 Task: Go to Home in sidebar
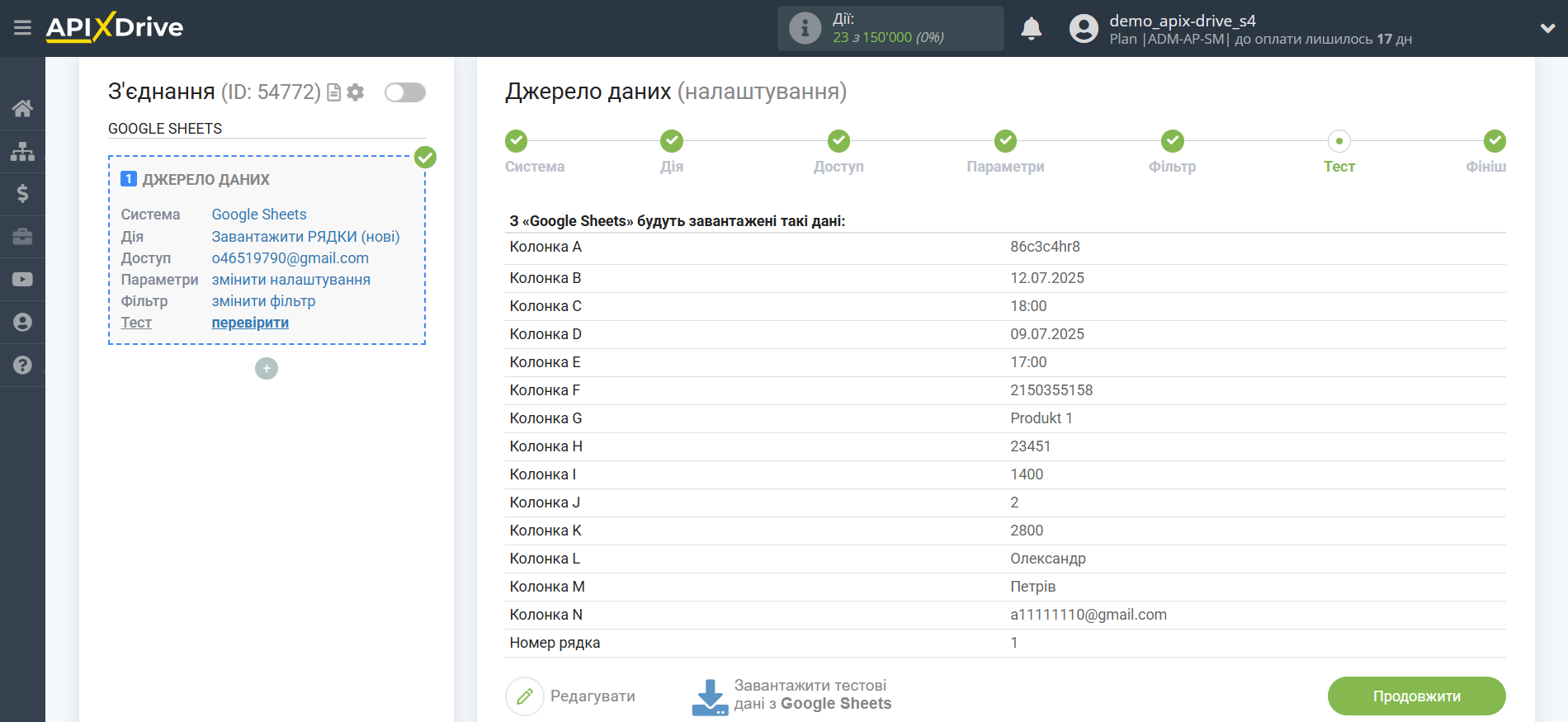pos(22,108)
